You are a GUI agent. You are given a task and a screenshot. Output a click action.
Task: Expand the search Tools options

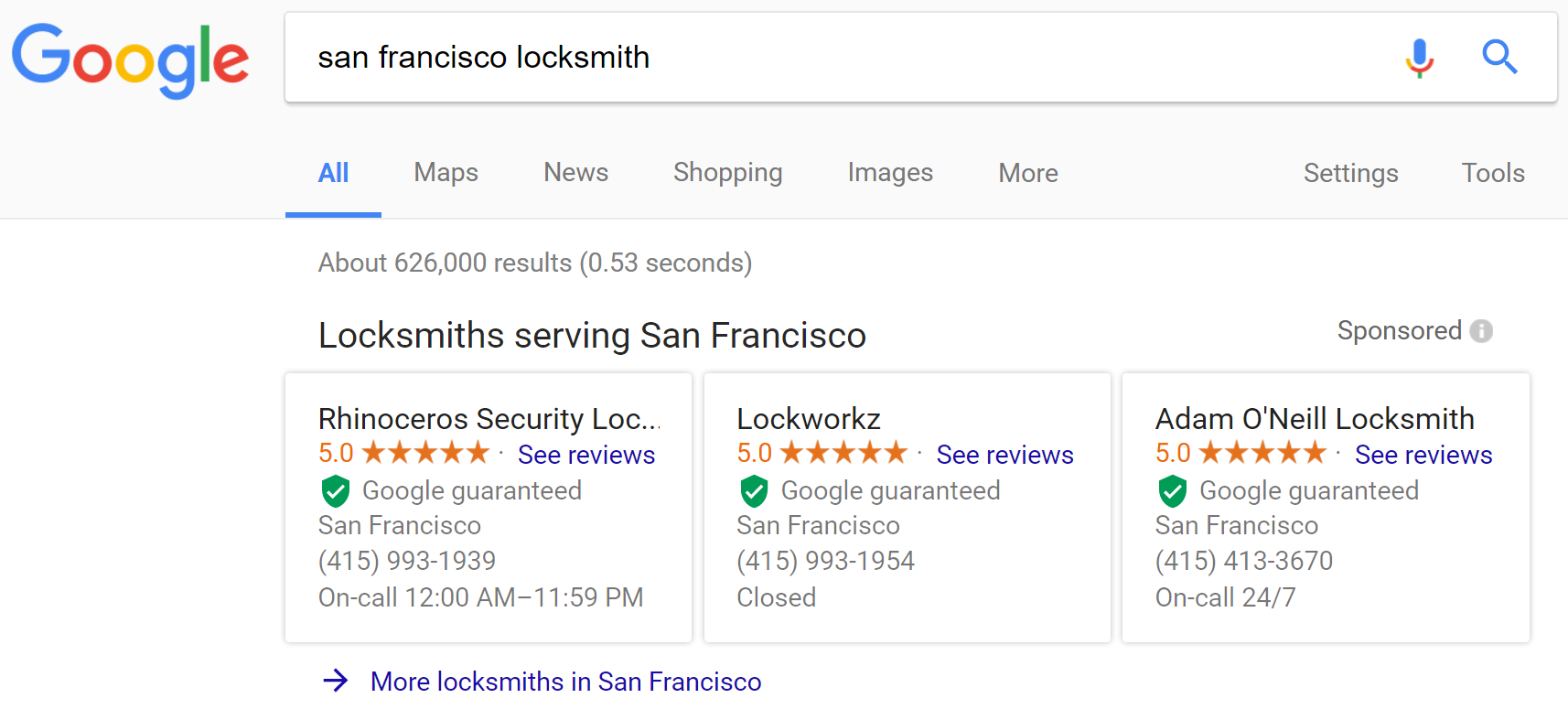1492,173
